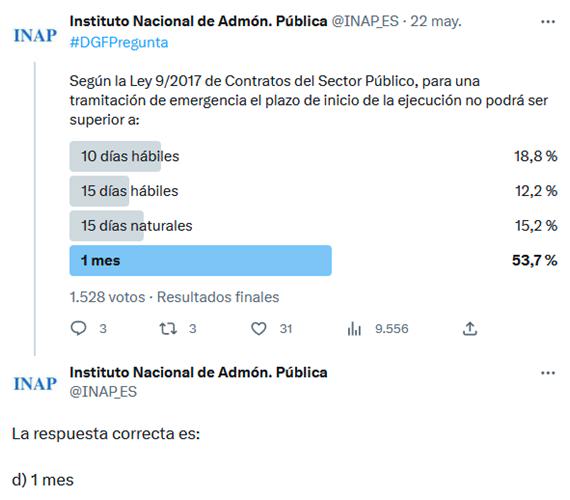Viewport: 570px width, 500px height.
Task: Open the #DGFPregunta hashtag link
Action: pyautogui.click(x=119, y=43)
